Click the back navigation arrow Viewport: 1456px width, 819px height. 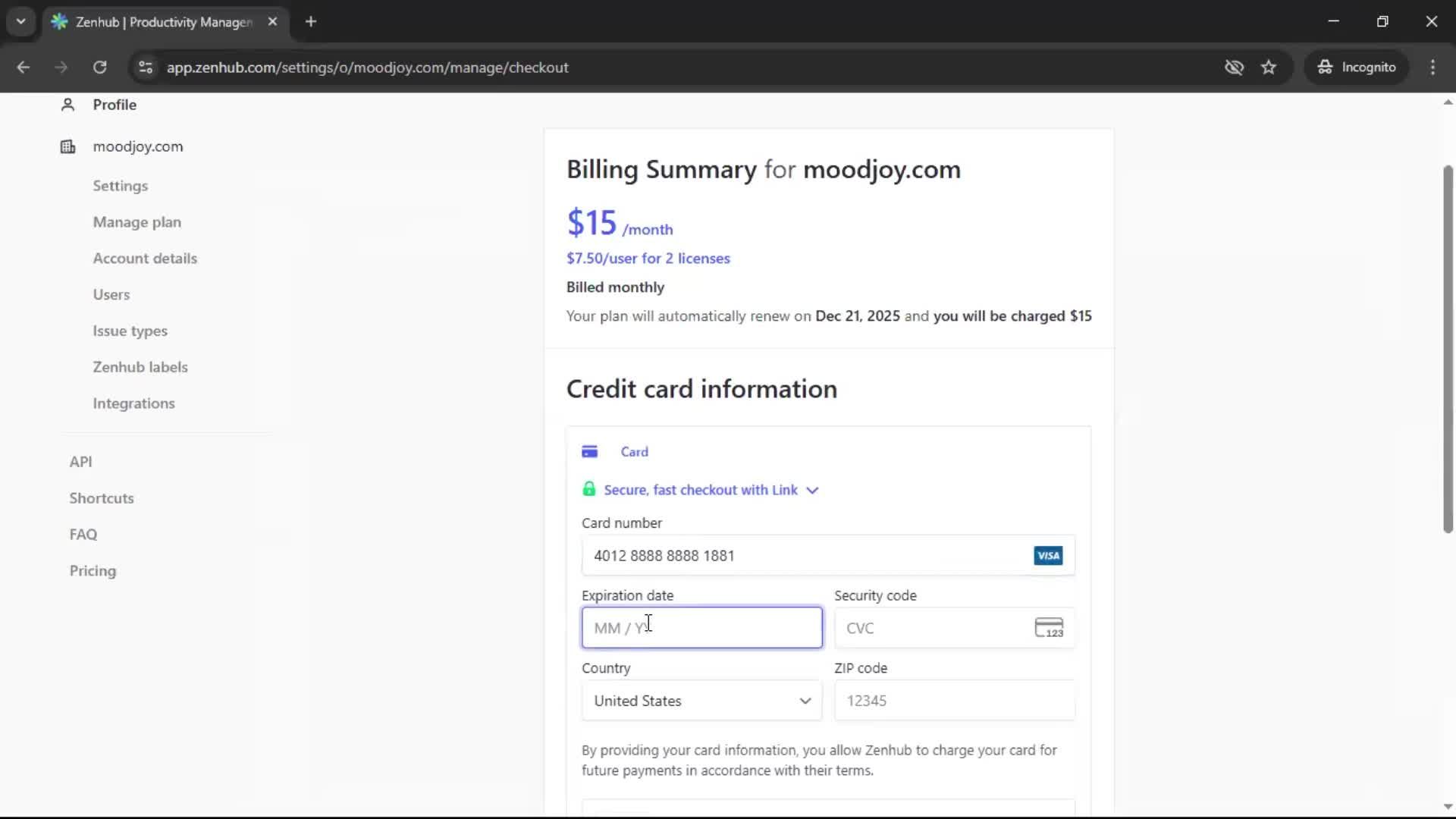click(24, 67)
